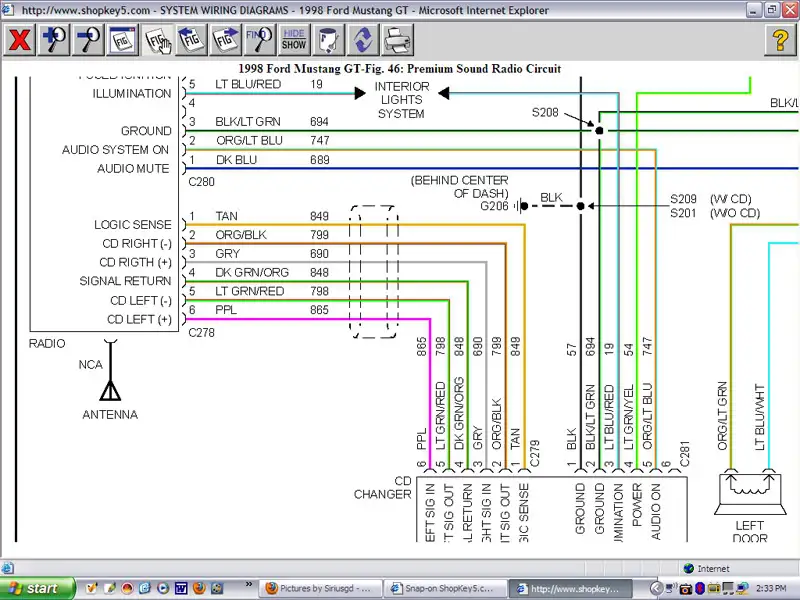This screenshot has height=600, width=800.
Task: Fit the figure to the window icon
Action: (122, 40)
